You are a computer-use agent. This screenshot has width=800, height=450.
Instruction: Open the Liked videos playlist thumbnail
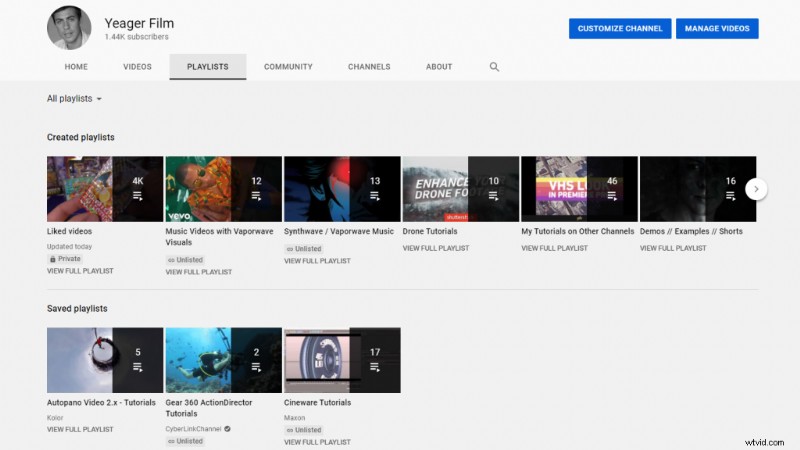coord(105,189)
